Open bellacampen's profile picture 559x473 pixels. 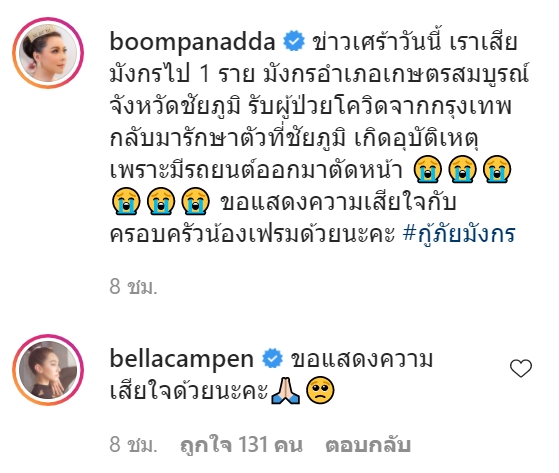point(48,370)
